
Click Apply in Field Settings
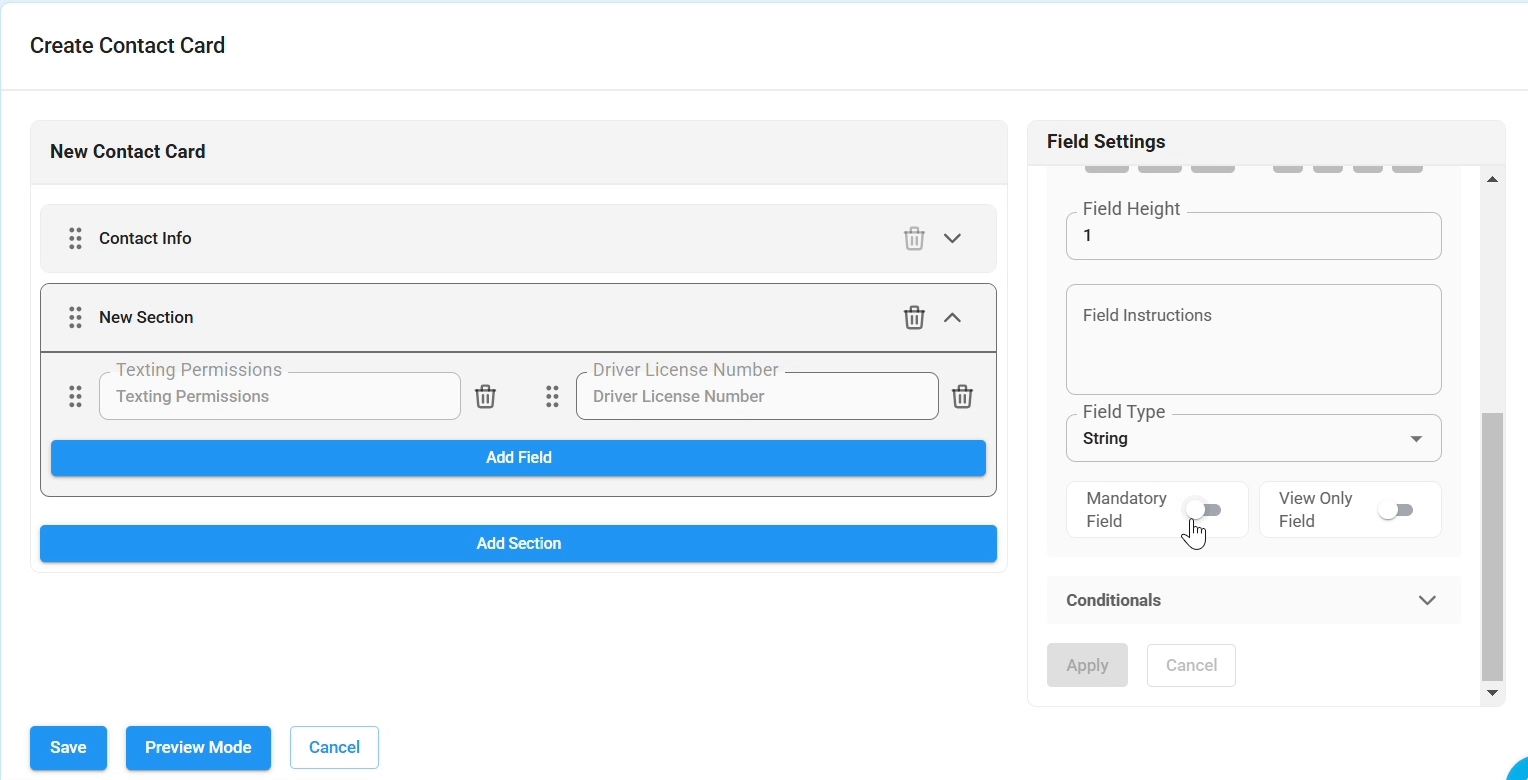1087,665
